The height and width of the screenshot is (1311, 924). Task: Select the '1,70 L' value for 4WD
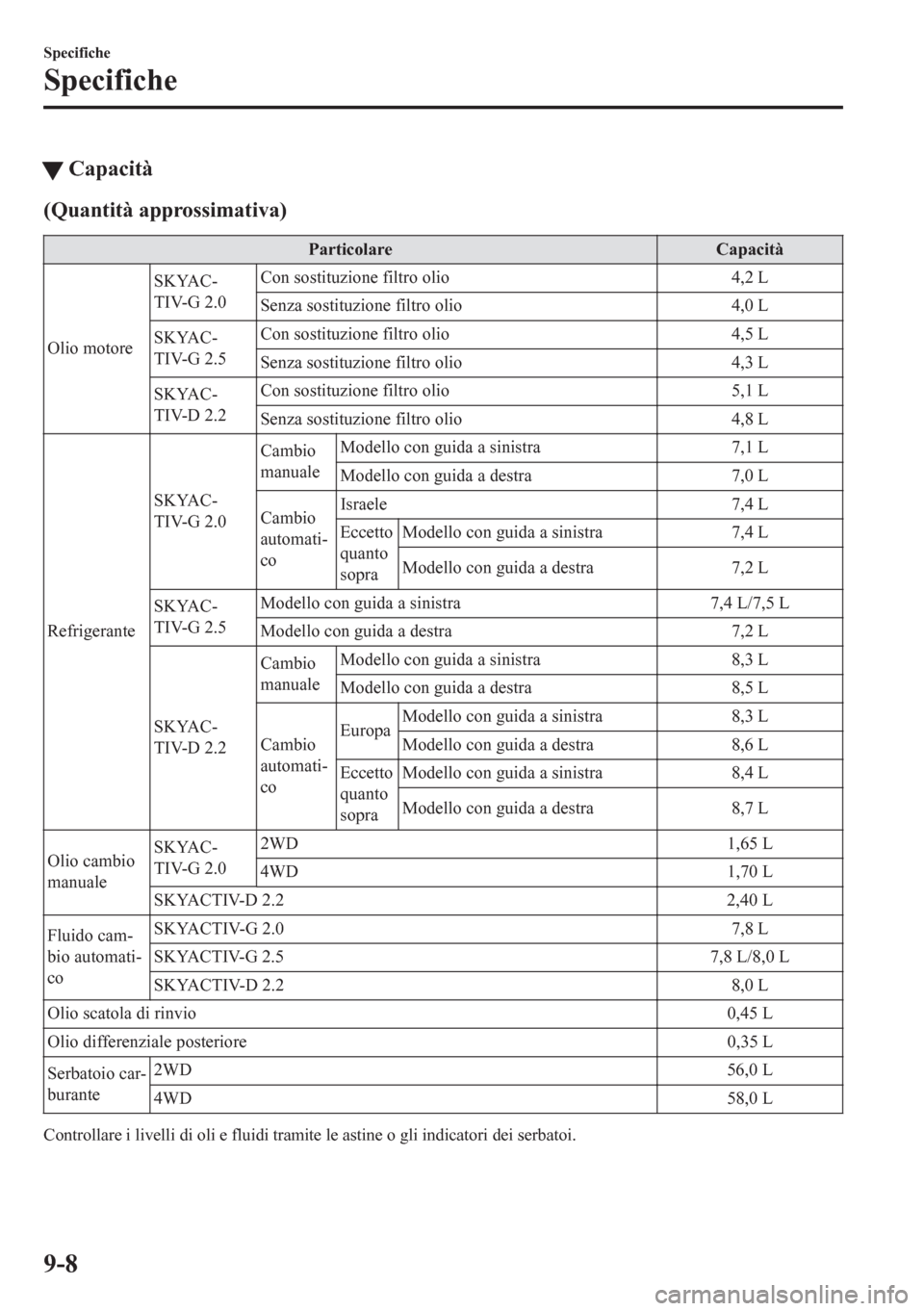tap(749, 873)
